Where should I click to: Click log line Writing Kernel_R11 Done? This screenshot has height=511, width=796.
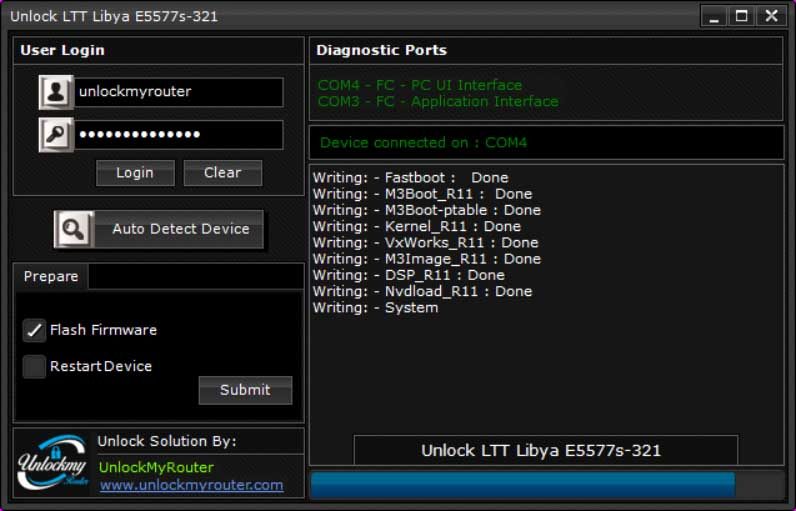[417, 226]
